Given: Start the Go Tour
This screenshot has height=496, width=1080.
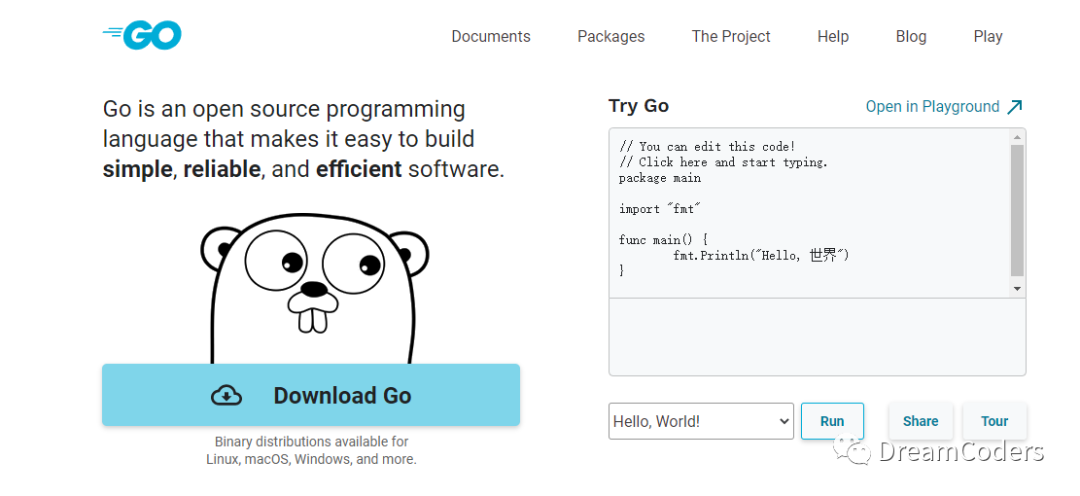Looking at the screenshot, I should [994, 421].
